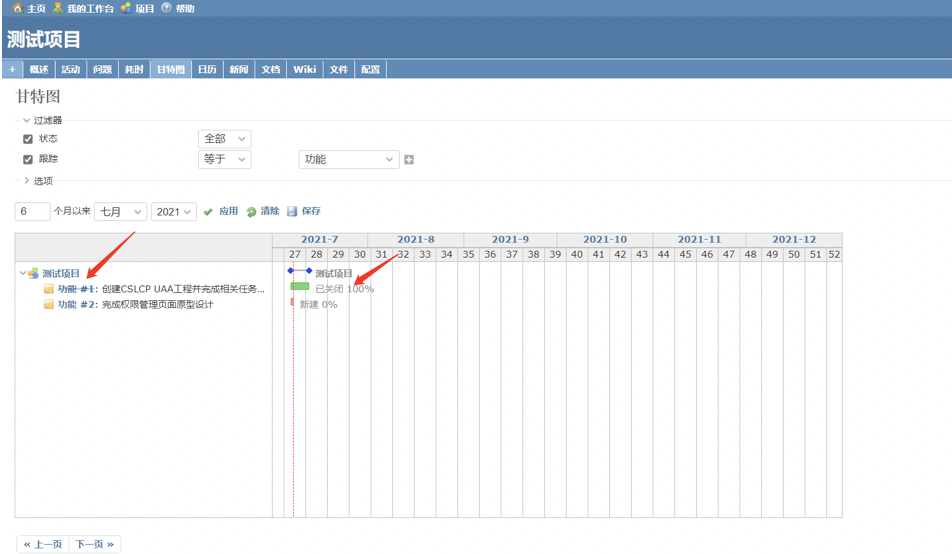952x554 pixels.
Task: Click the 2021-10 month header
Action: coord(605,239)
